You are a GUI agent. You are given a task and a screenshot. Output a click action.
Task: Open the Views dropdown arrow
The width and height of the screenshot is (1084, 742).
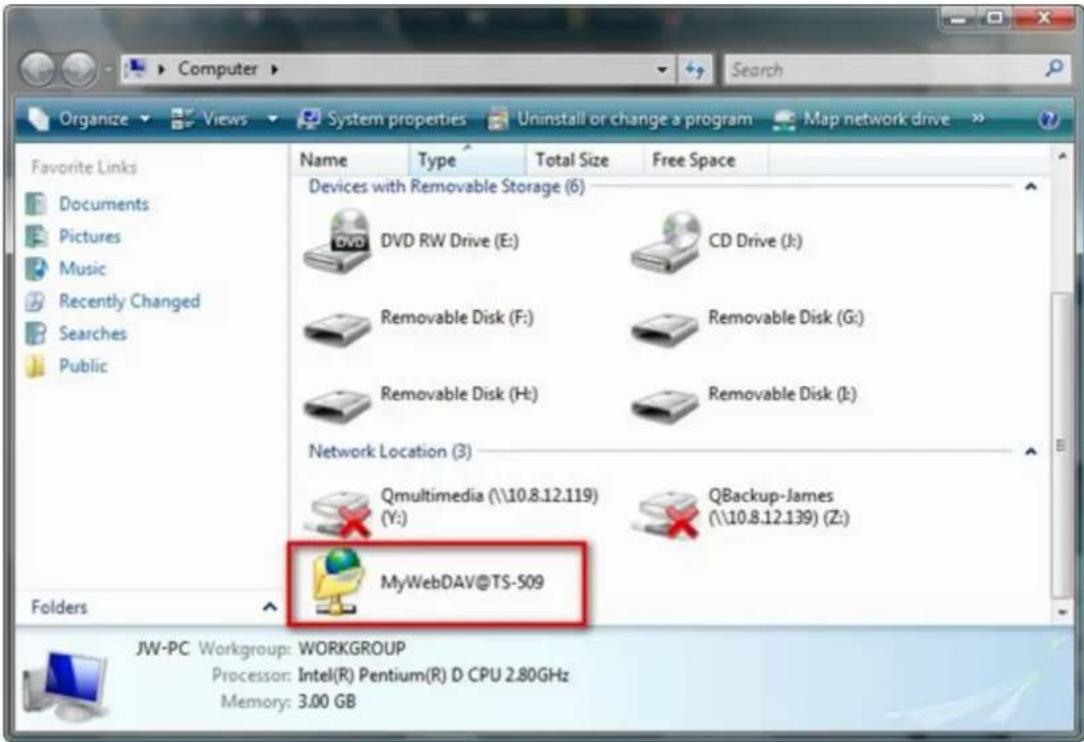[x=273, y=120]
